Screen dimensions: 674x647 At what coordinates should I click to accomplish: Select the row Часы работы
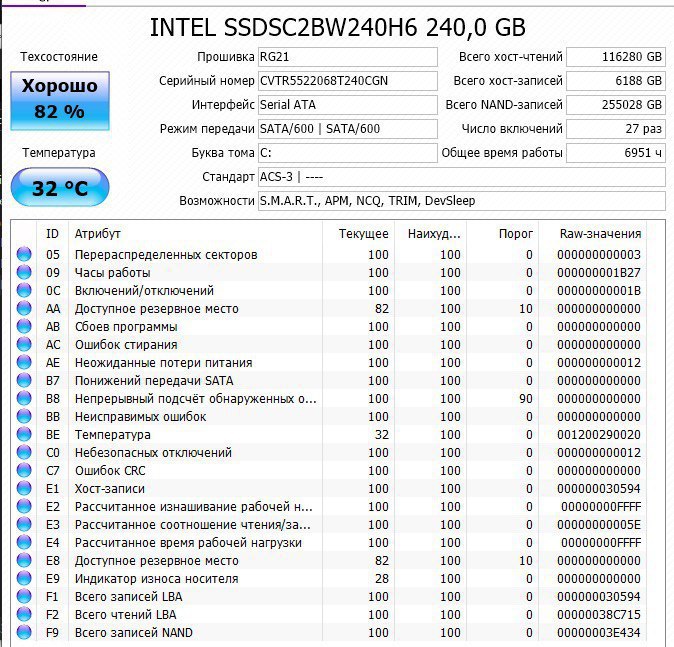coord(329,273)
